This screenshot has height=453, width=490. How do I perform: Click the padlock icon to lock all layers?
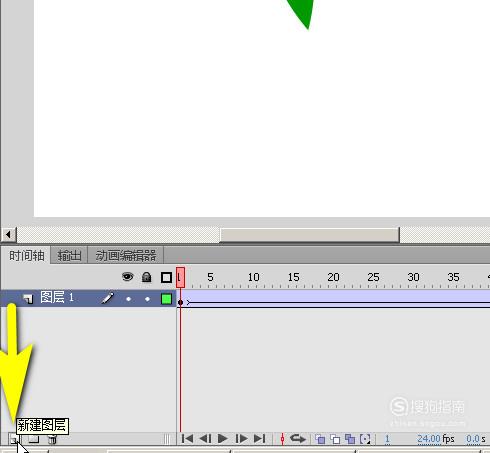pos(147,277)
